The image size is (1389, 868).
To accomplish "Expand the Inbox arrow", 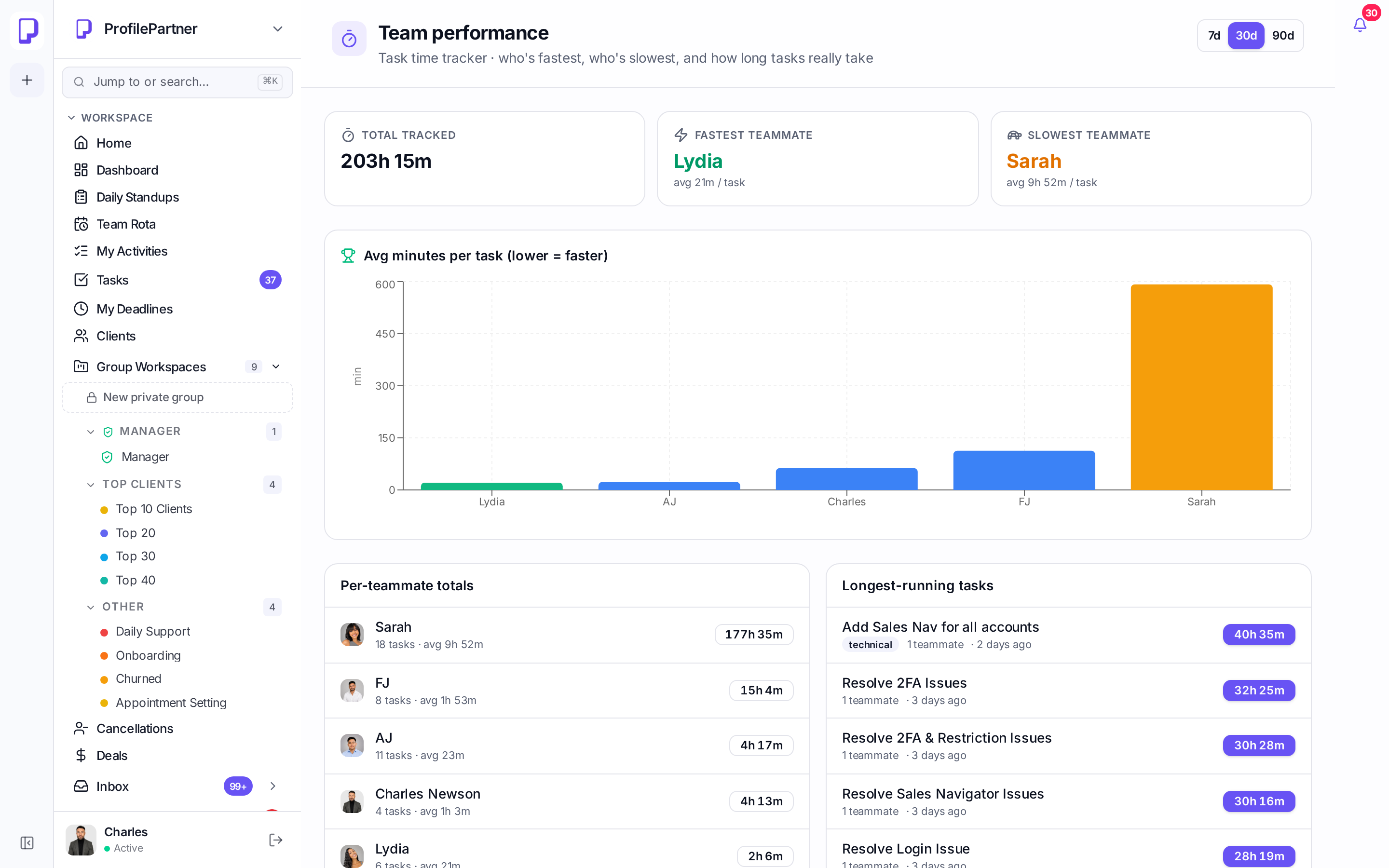I will [273, 786].
